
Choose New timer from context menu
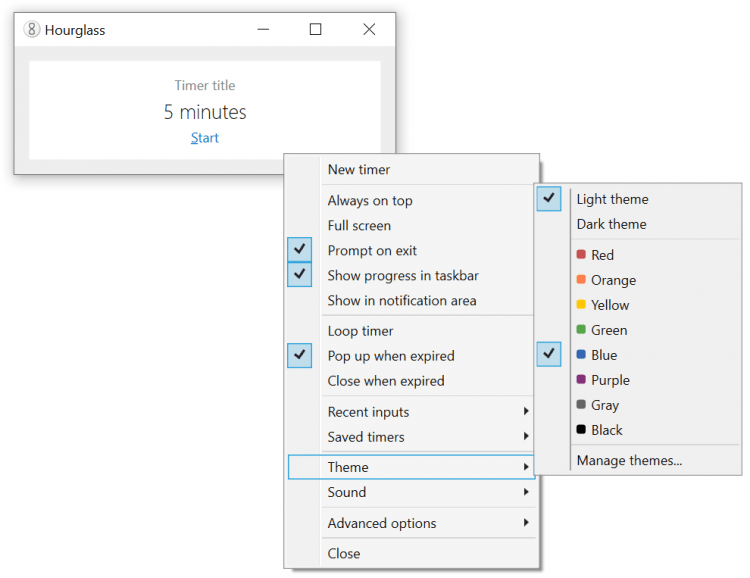359,170
